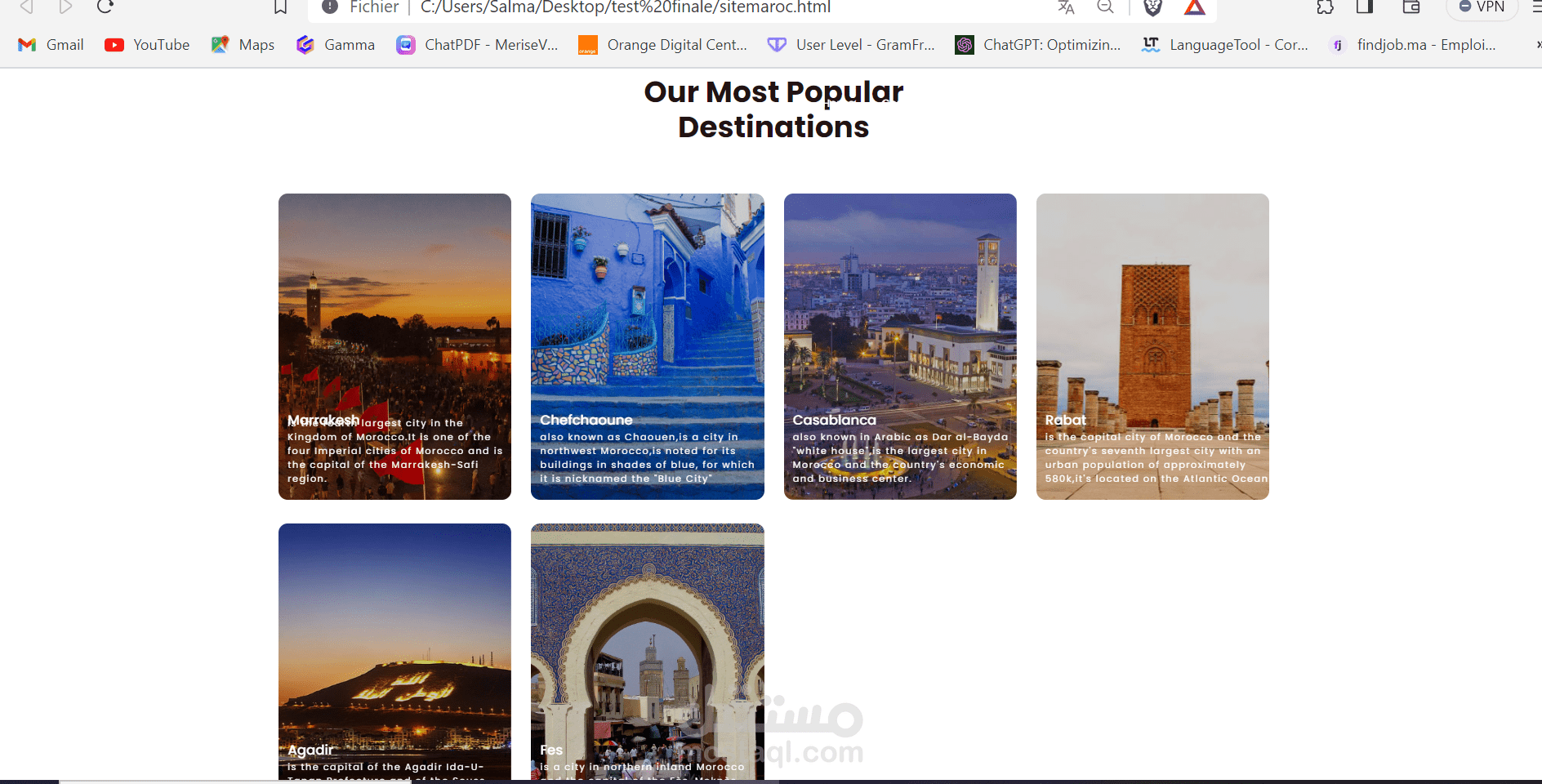
Task: Click the Rabat card title text
Action: pos(1066,420)
